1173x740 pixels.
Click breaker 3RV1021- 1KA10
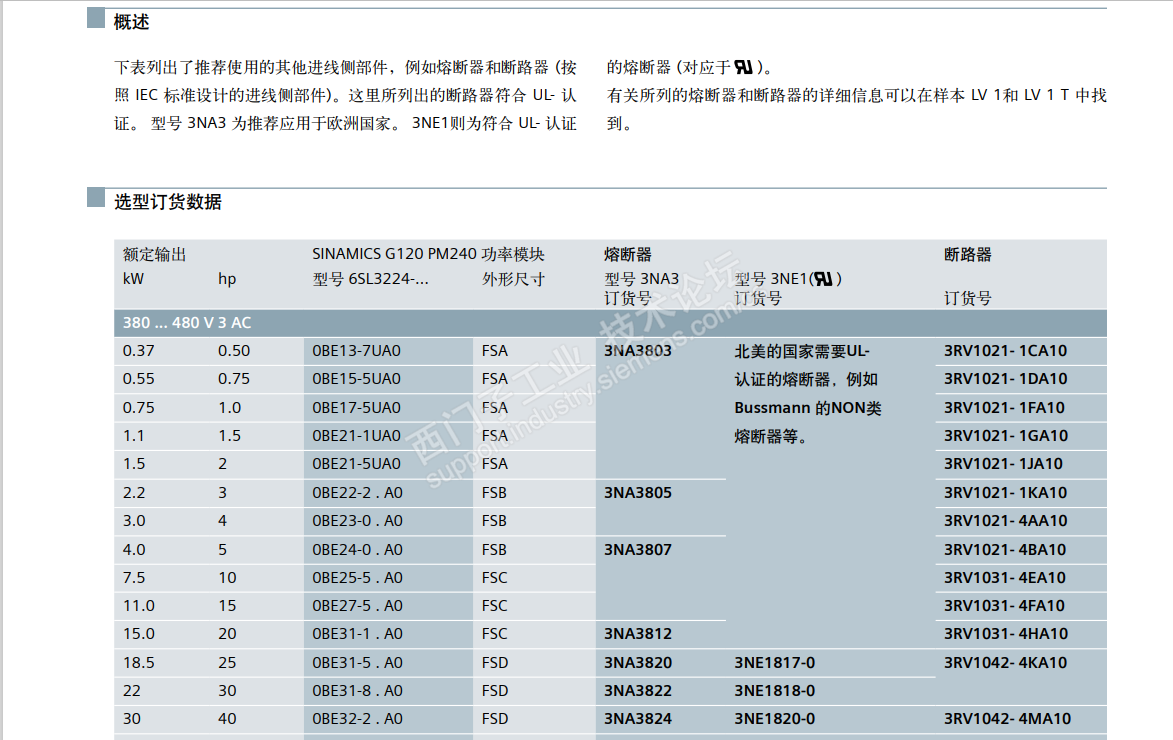[x=1005, y=493]
